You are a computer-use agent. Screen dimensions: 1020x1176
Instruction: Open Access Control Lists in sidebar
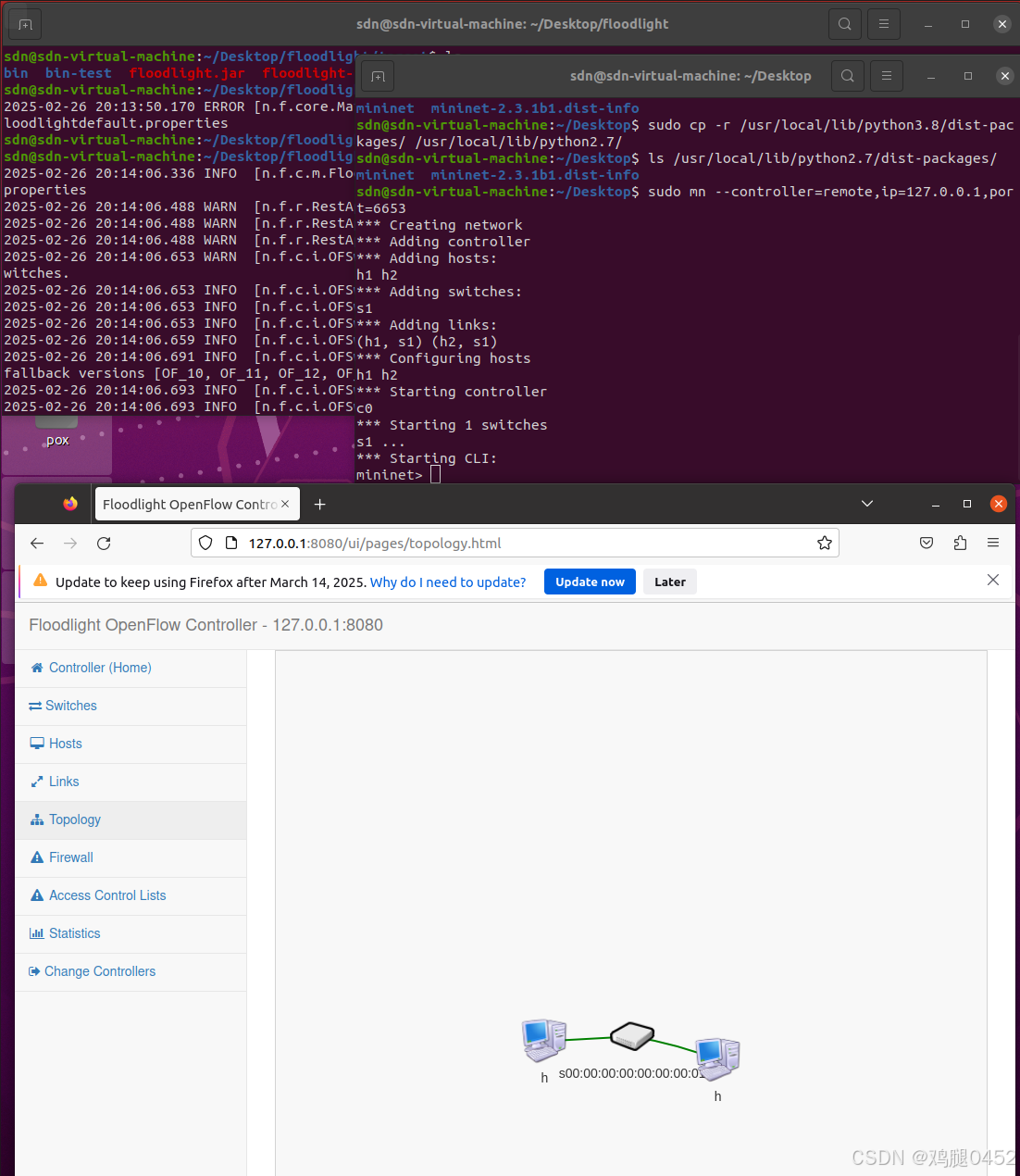[x=131, y=895]
